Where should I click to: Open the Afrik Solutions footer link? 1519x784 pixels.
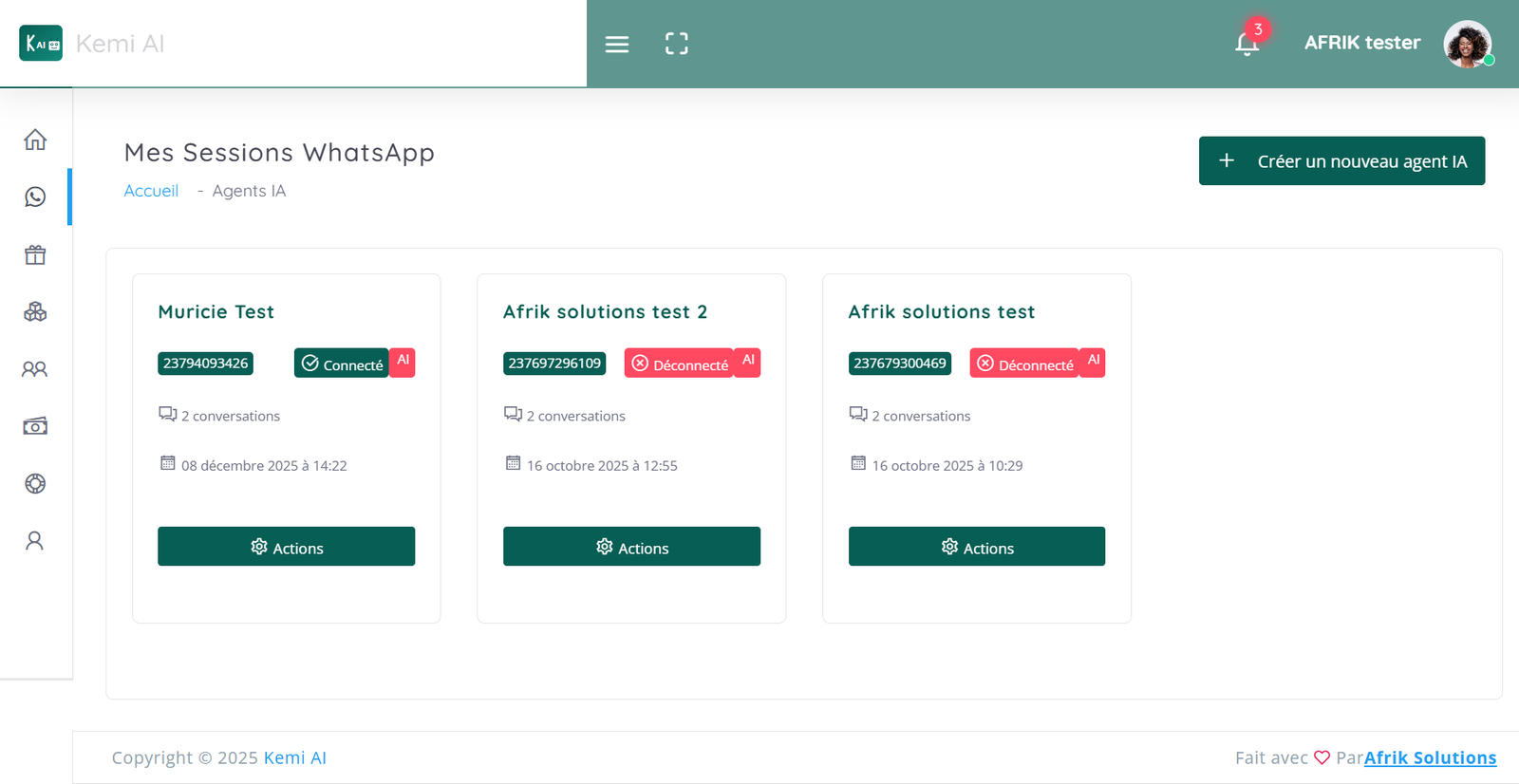point(1430,757)
